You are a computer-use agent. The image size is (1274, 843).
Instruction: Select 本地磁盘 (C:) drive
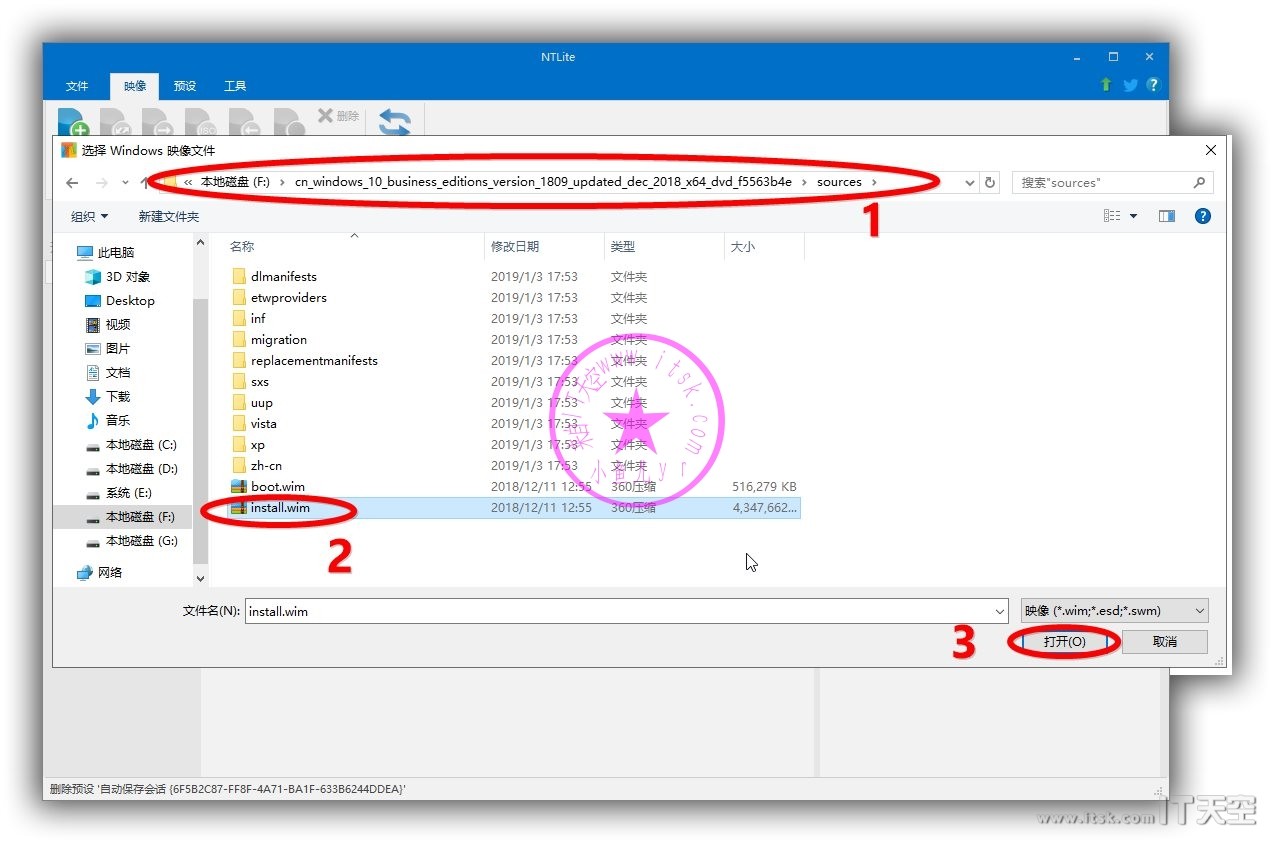131,445
